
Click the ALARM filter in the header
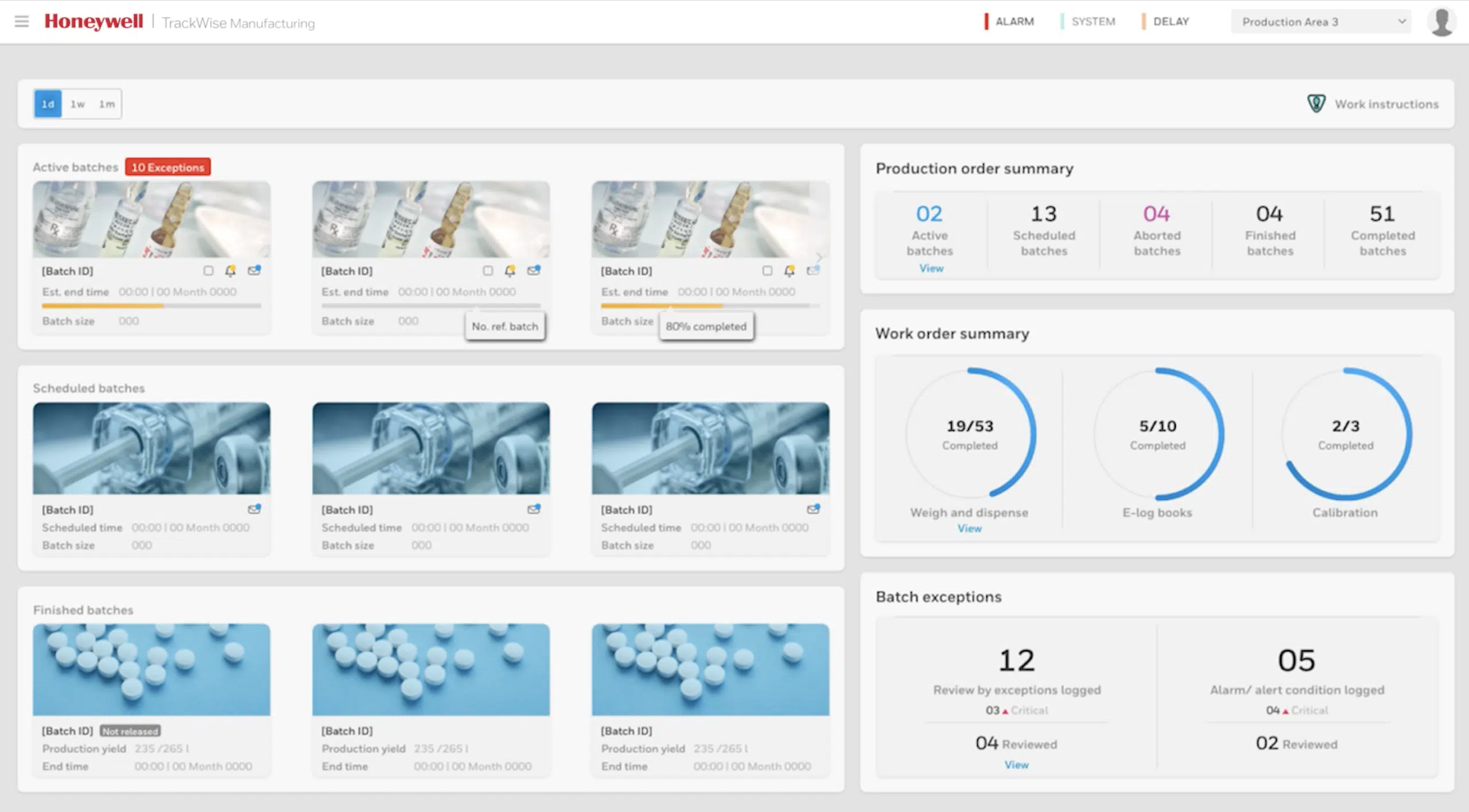(1015, 21)
